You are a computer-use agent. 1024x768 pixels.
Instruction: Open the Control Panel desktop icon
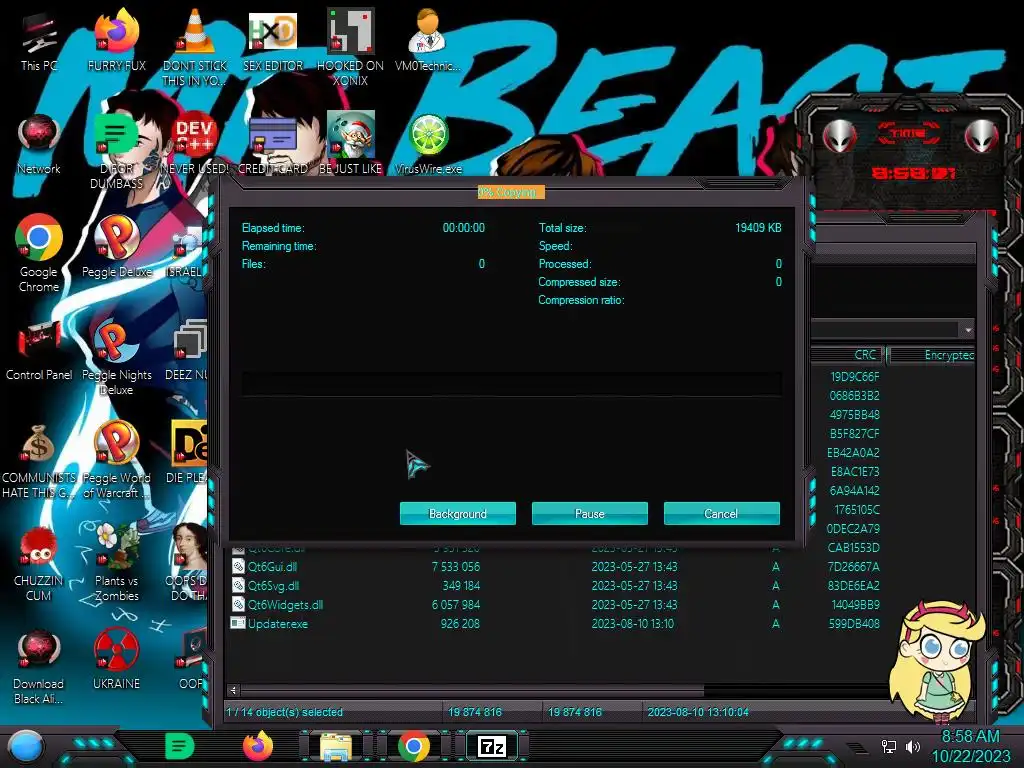[x=39, y=351]
